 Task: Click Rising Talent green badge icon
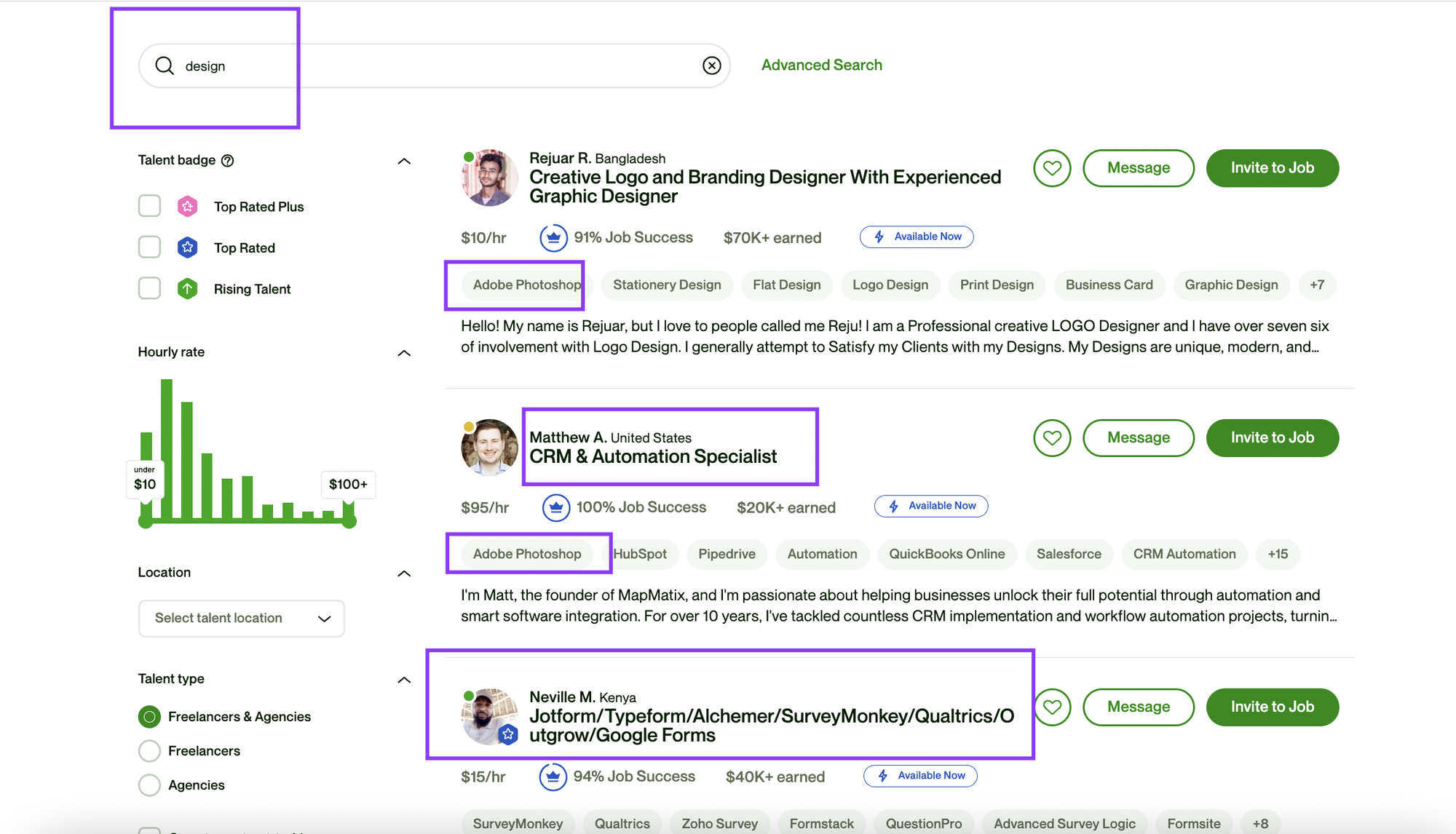(x=187, y=289)
